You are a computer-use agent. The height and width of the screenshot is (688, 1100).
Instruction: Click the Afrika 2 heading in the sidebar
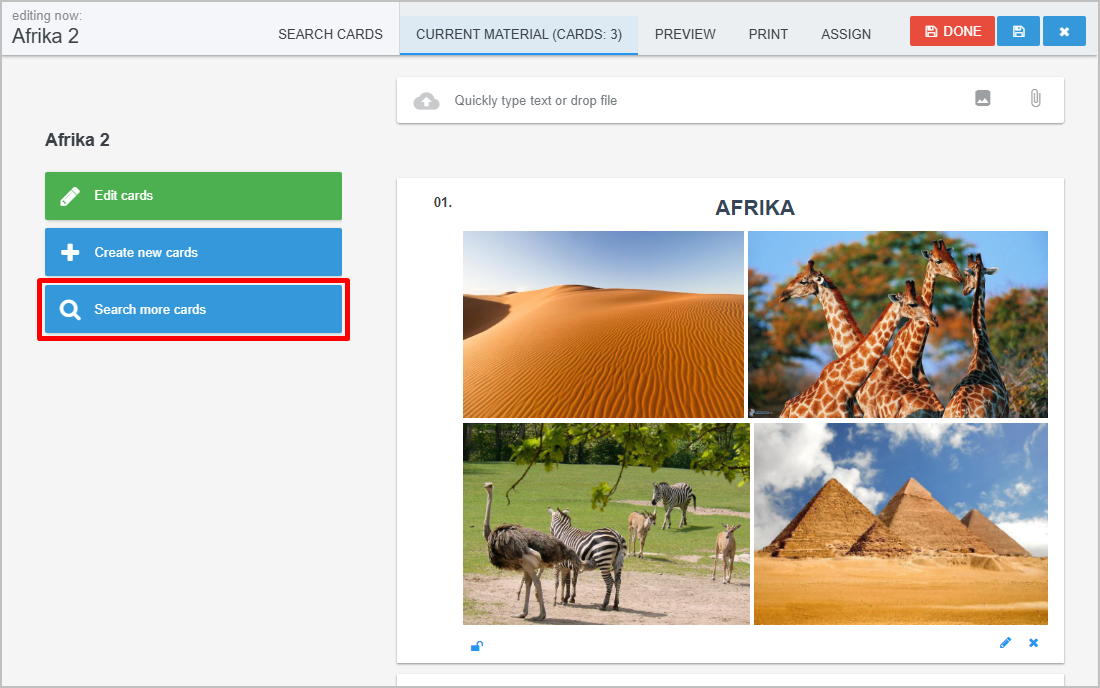click(77, 140)
